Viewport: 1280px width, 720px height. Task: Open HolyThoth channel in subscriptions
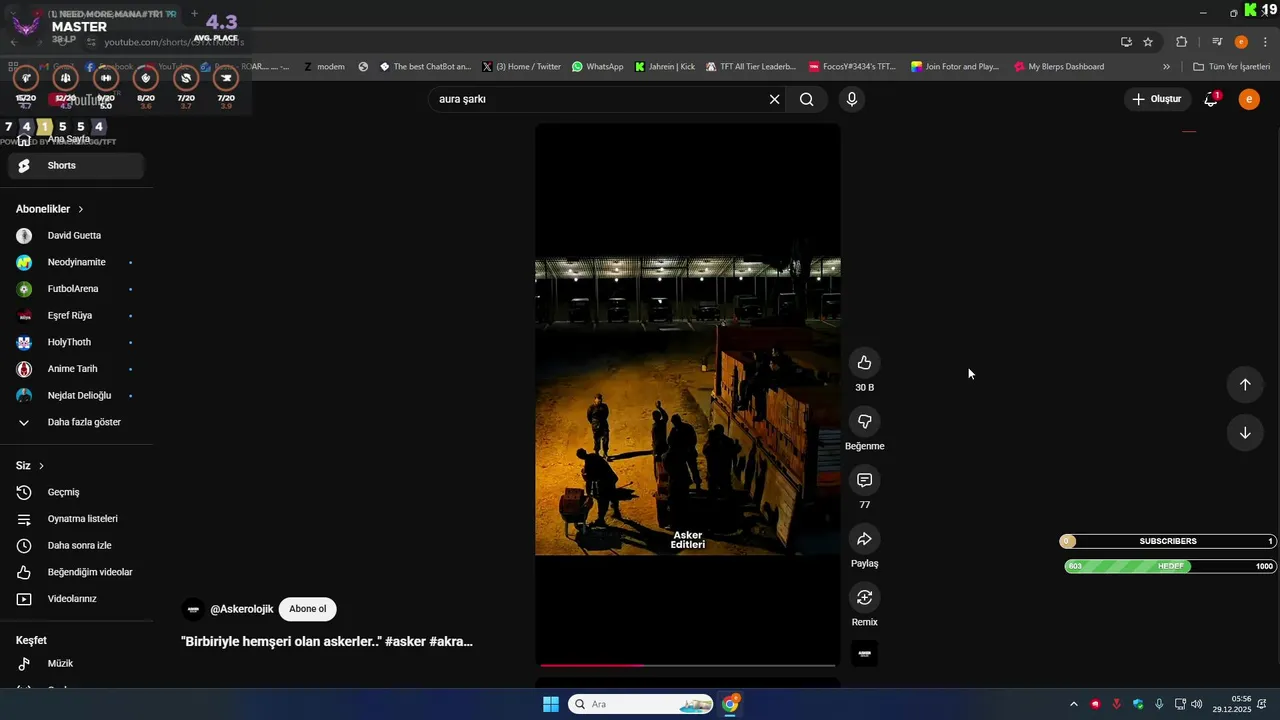(x=76, y=342)
